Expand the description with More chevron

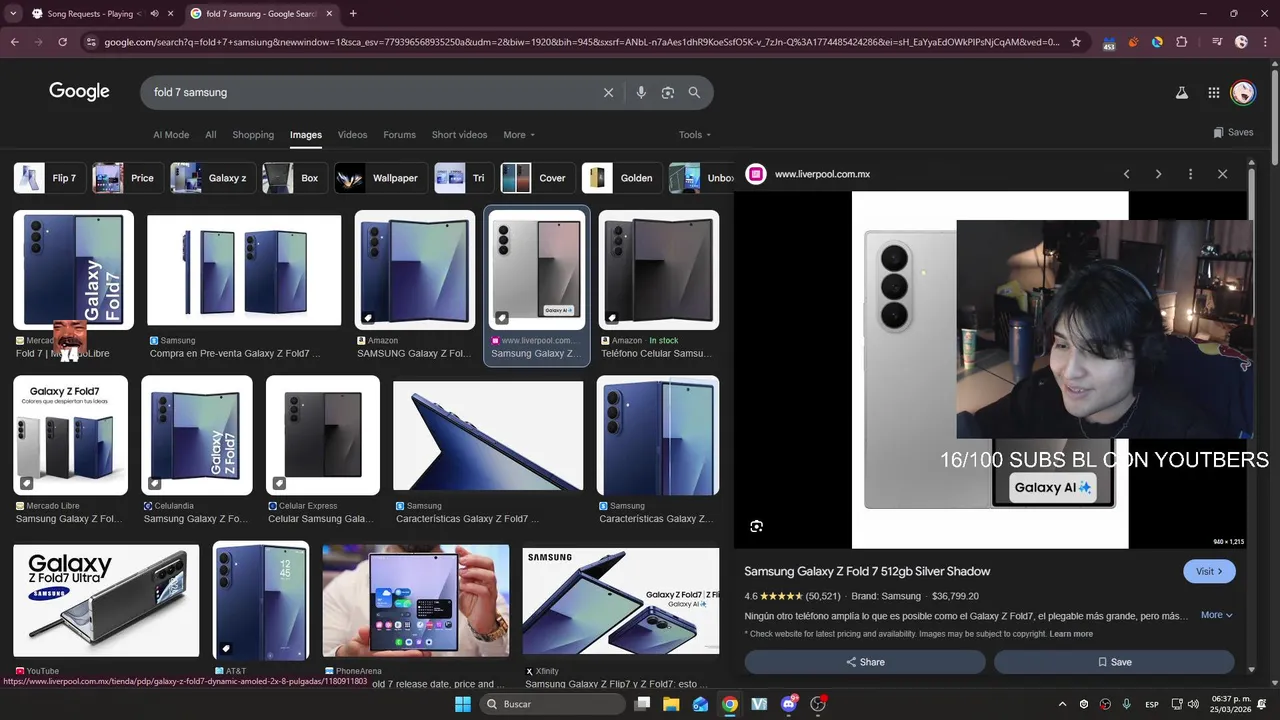1217,615
